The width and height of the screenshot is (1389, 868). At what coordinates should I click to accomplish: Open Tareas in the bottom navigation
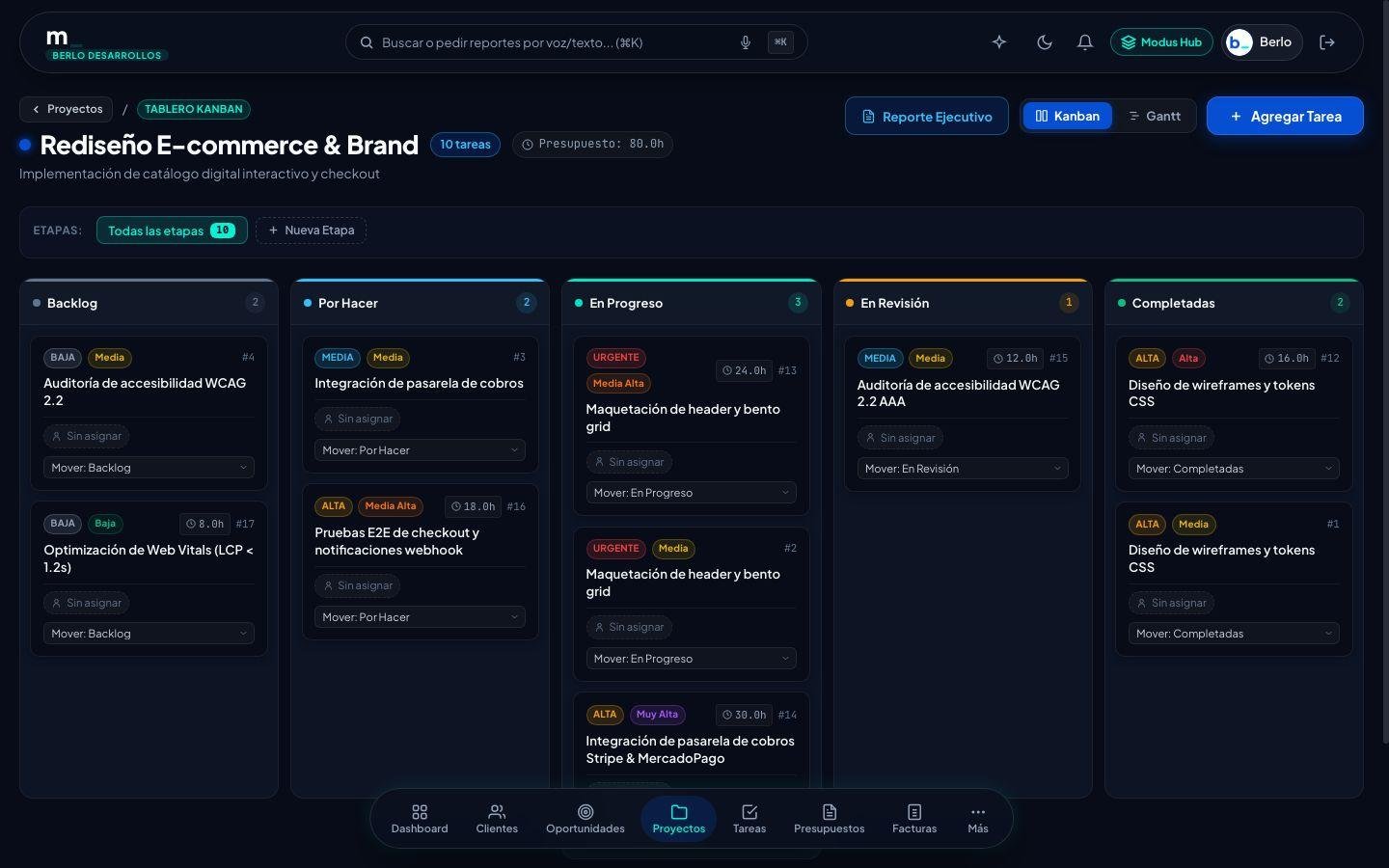pos(749,819)
